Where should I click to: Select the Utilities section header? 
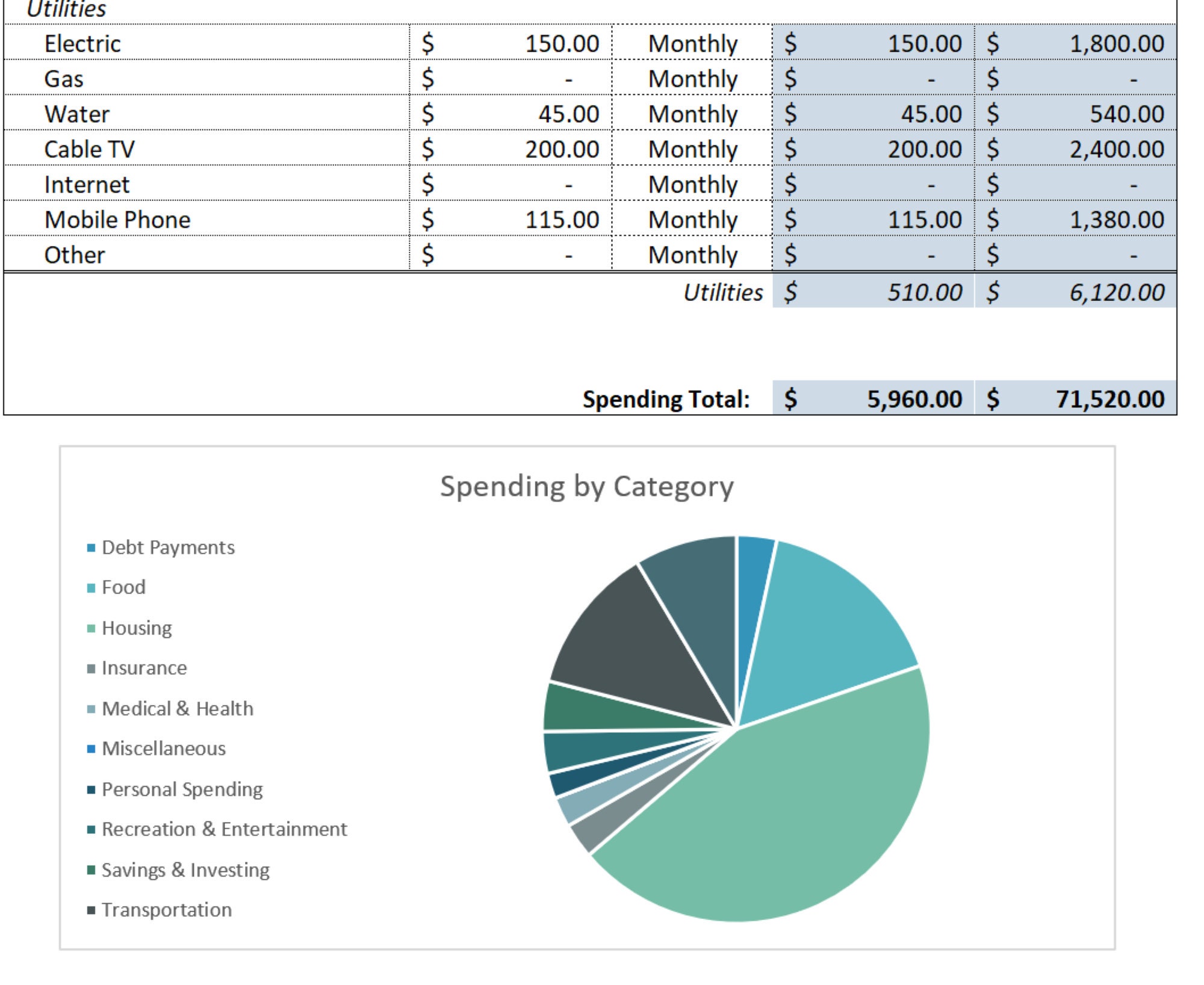click(66, 8)
